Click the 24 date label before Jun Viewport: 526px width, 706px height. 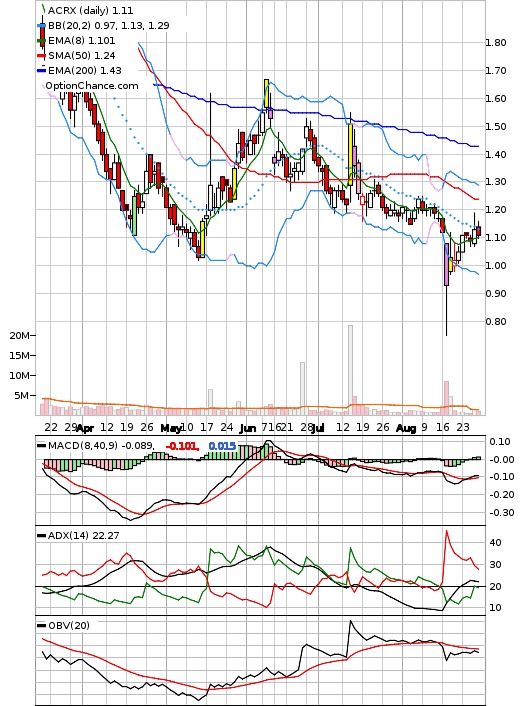227,427
